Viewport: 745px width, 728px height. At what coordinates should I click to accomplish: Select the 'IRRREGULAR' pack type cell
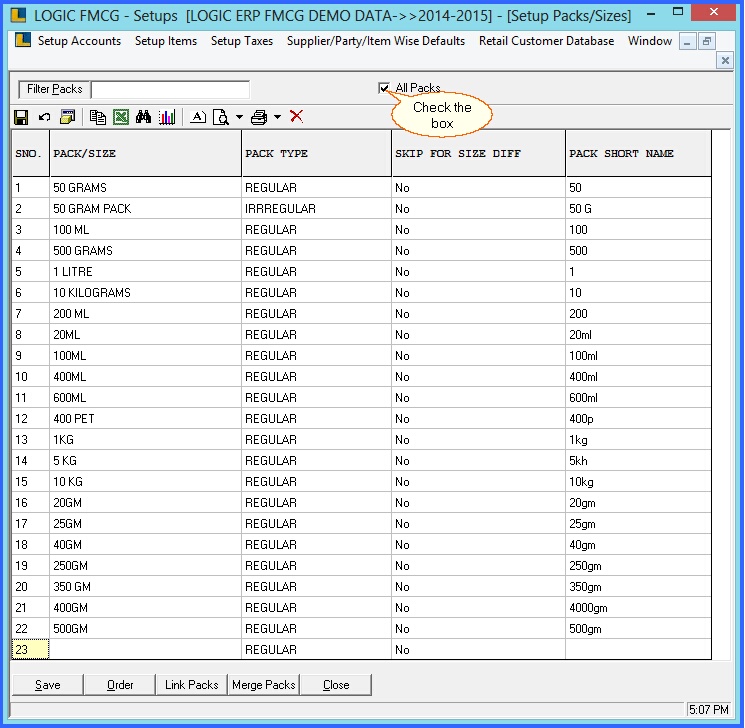316,209
